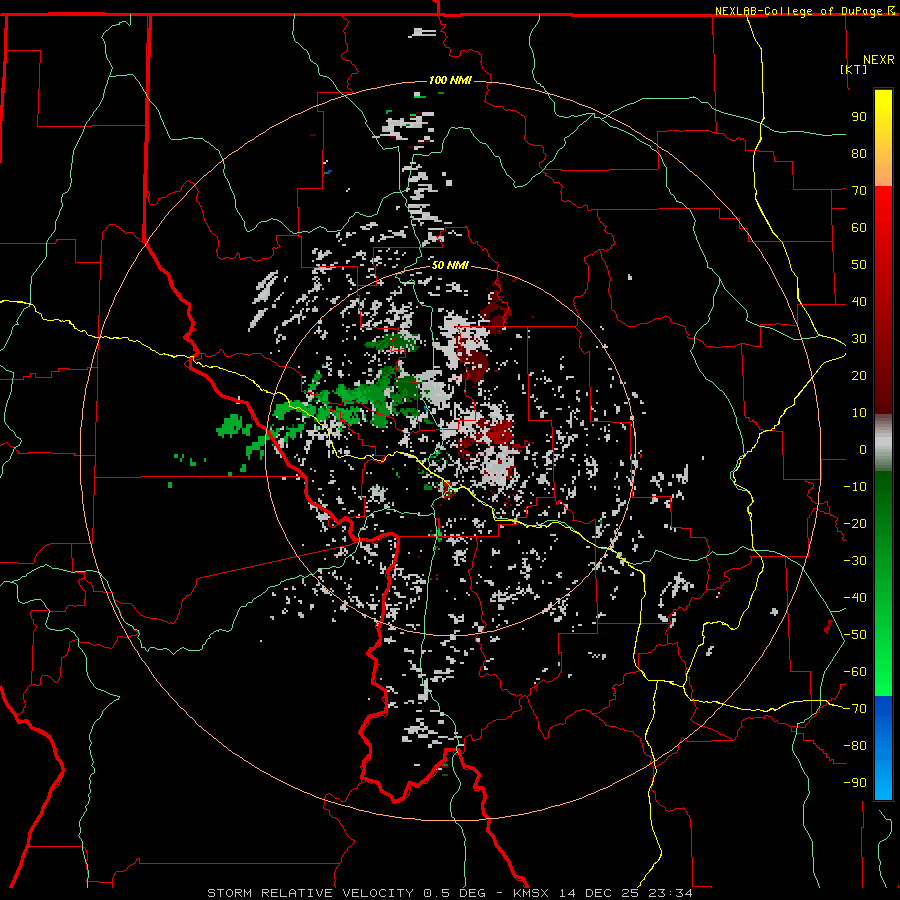Viewport: 900px width, 900px height.
Task: Click the 60 tick label on velocity scale
Action: click(859, 227)
